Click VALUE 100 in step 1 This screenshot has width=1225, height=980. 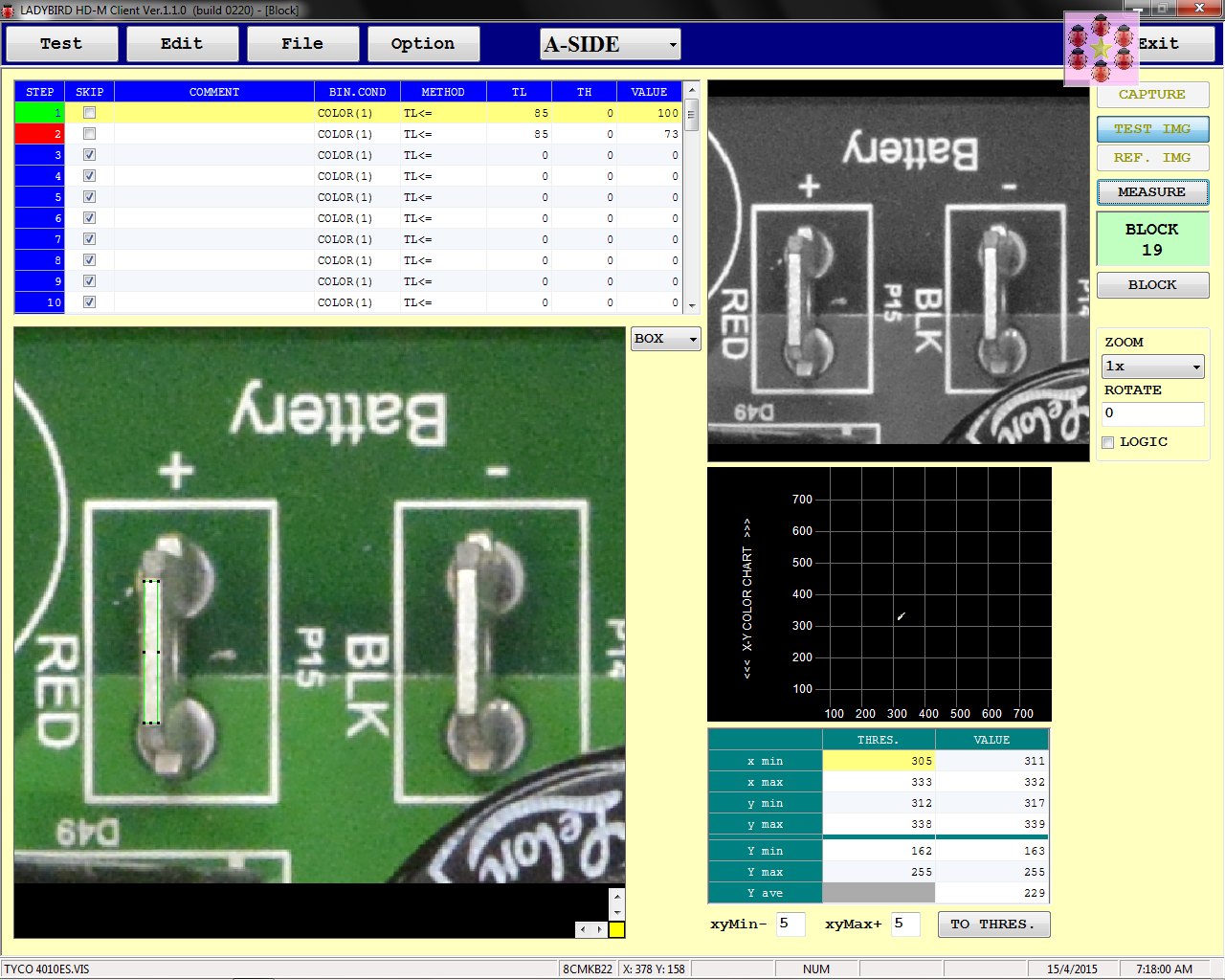[x=650, y=113]
